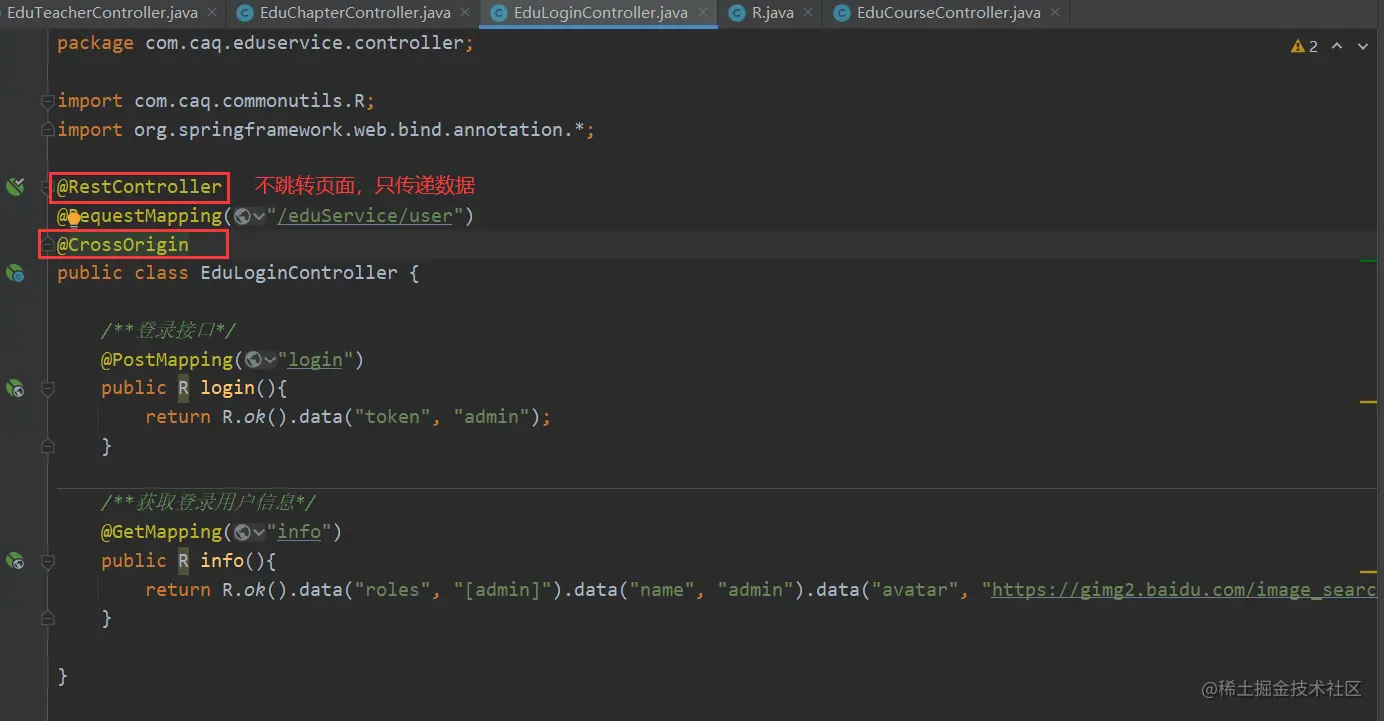Click closing fold marker of login() method
1384x721 pixels.
pyautogui.click(x=47, y=446)
